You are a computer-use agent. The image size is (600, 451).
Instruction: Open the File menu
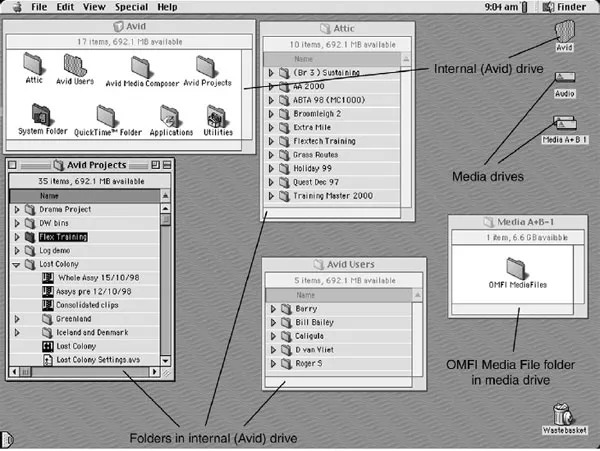39,7
